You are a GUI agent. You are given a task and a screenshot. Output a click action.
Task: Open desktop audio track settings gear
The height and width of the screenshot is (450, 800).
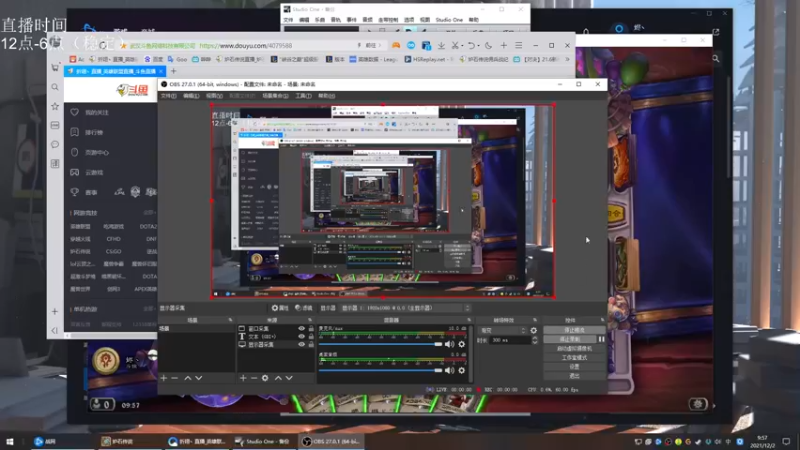[x=461, y=370]
